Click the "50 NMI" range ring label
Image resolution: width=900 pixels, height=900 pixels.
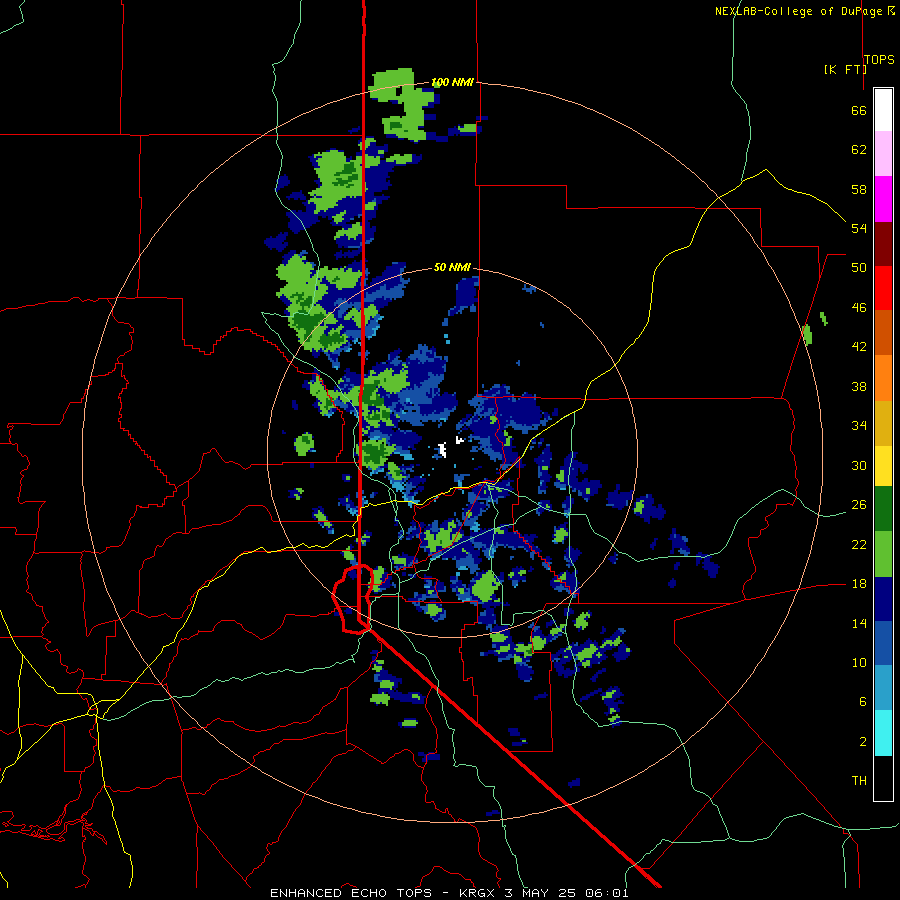point(452,267)
